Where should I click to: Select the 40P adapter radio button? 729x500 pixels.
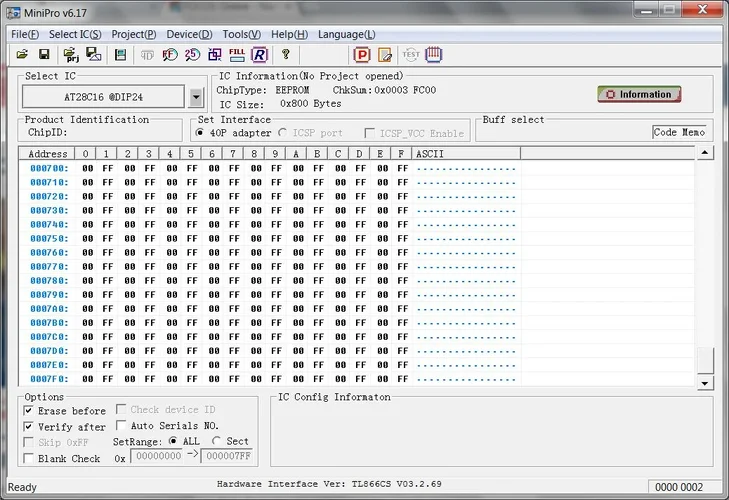point(200,133)
